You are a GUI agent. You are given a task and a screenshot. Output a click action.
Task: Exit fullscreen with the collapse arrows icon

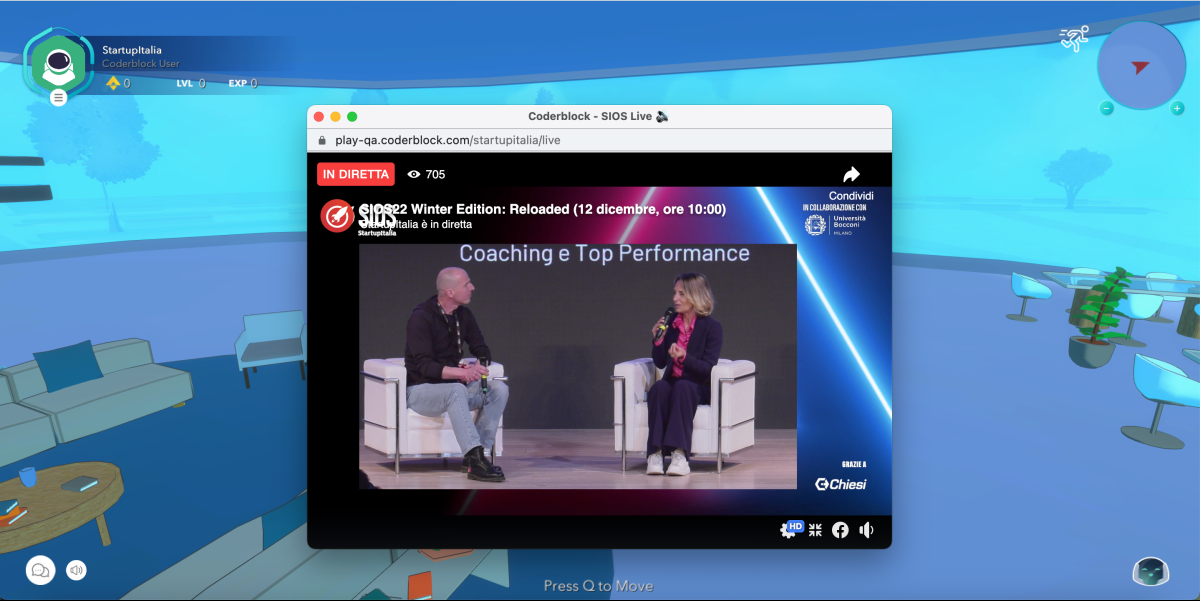[x=815, y=530]
